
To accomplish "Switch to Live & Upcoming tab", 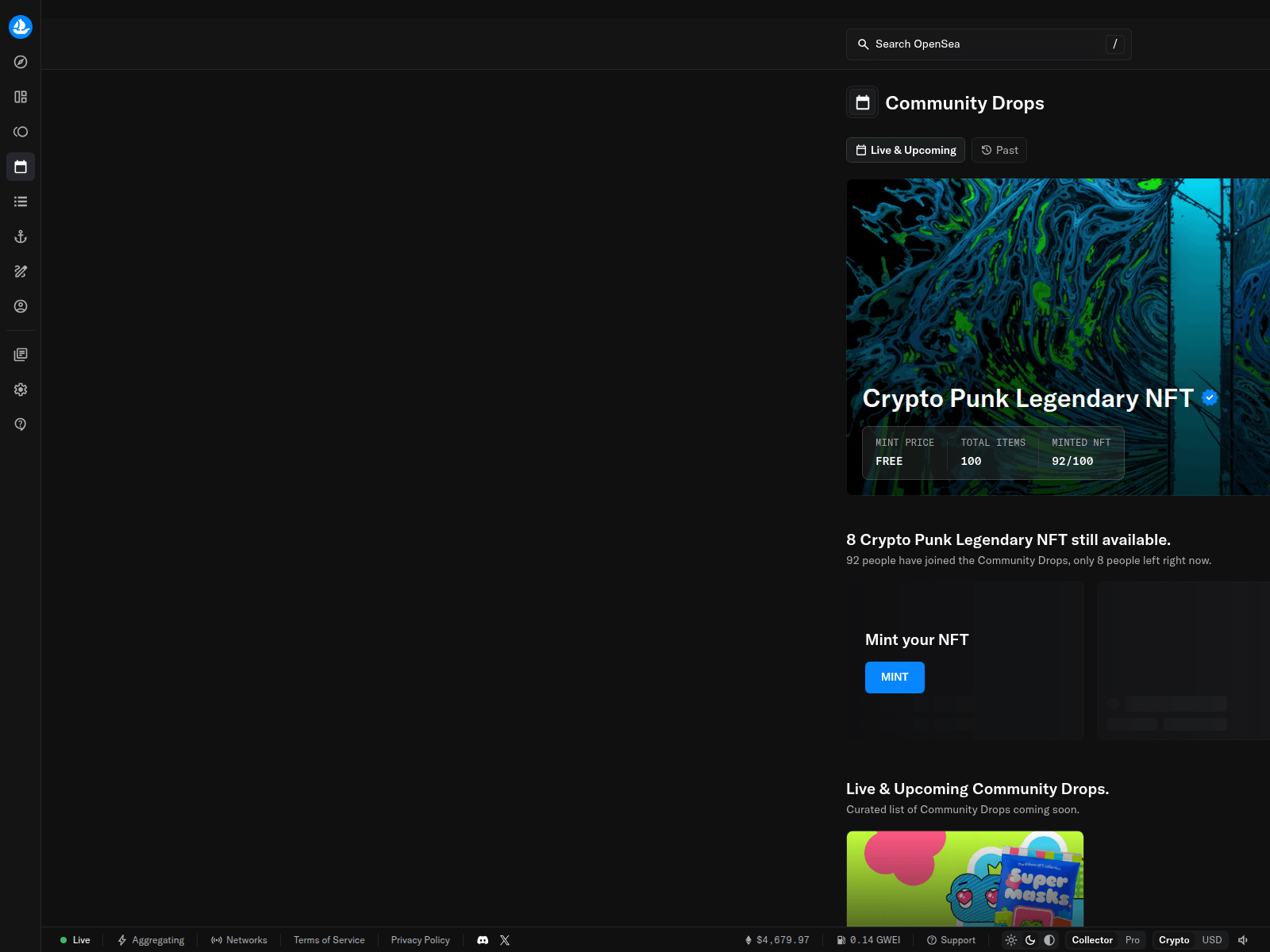I will 906,150.
